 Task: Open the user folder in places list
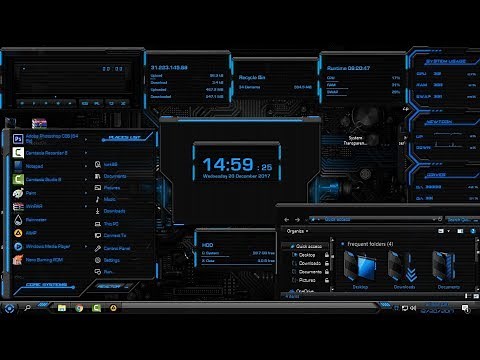coord(106,164)
